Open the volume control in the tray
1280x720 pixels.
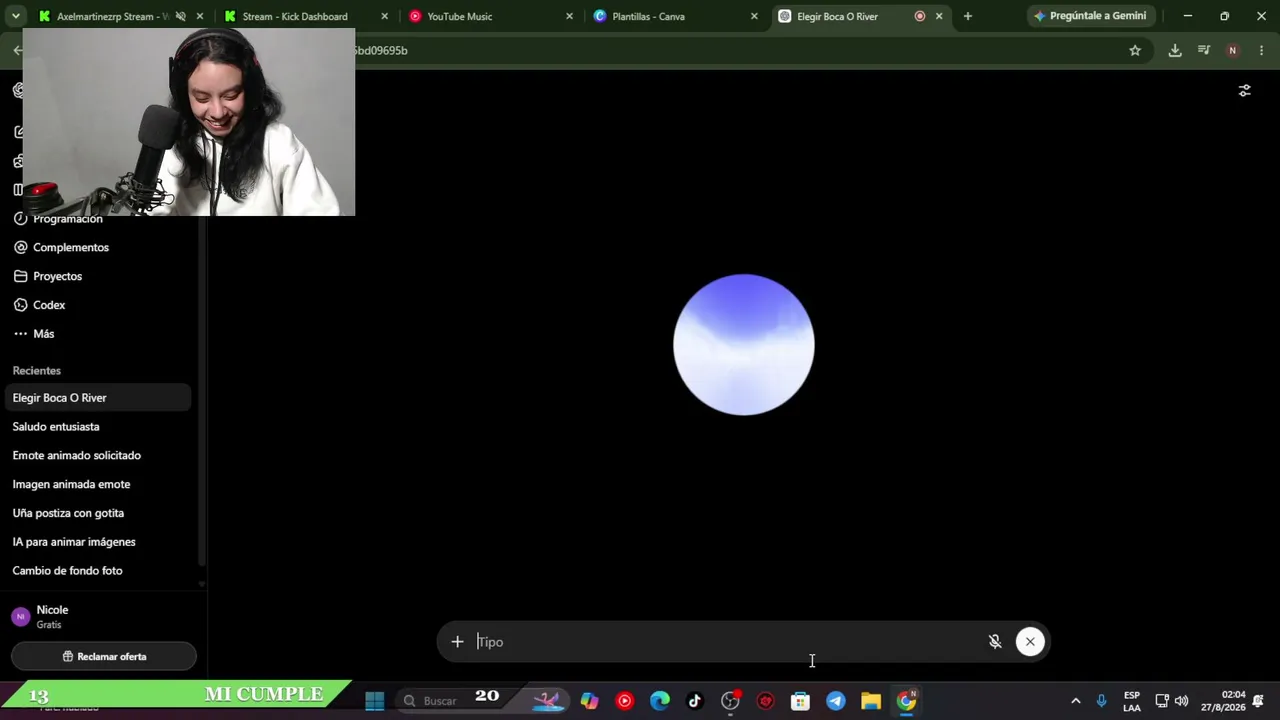pyautogui.click(x=1182, y=701)
